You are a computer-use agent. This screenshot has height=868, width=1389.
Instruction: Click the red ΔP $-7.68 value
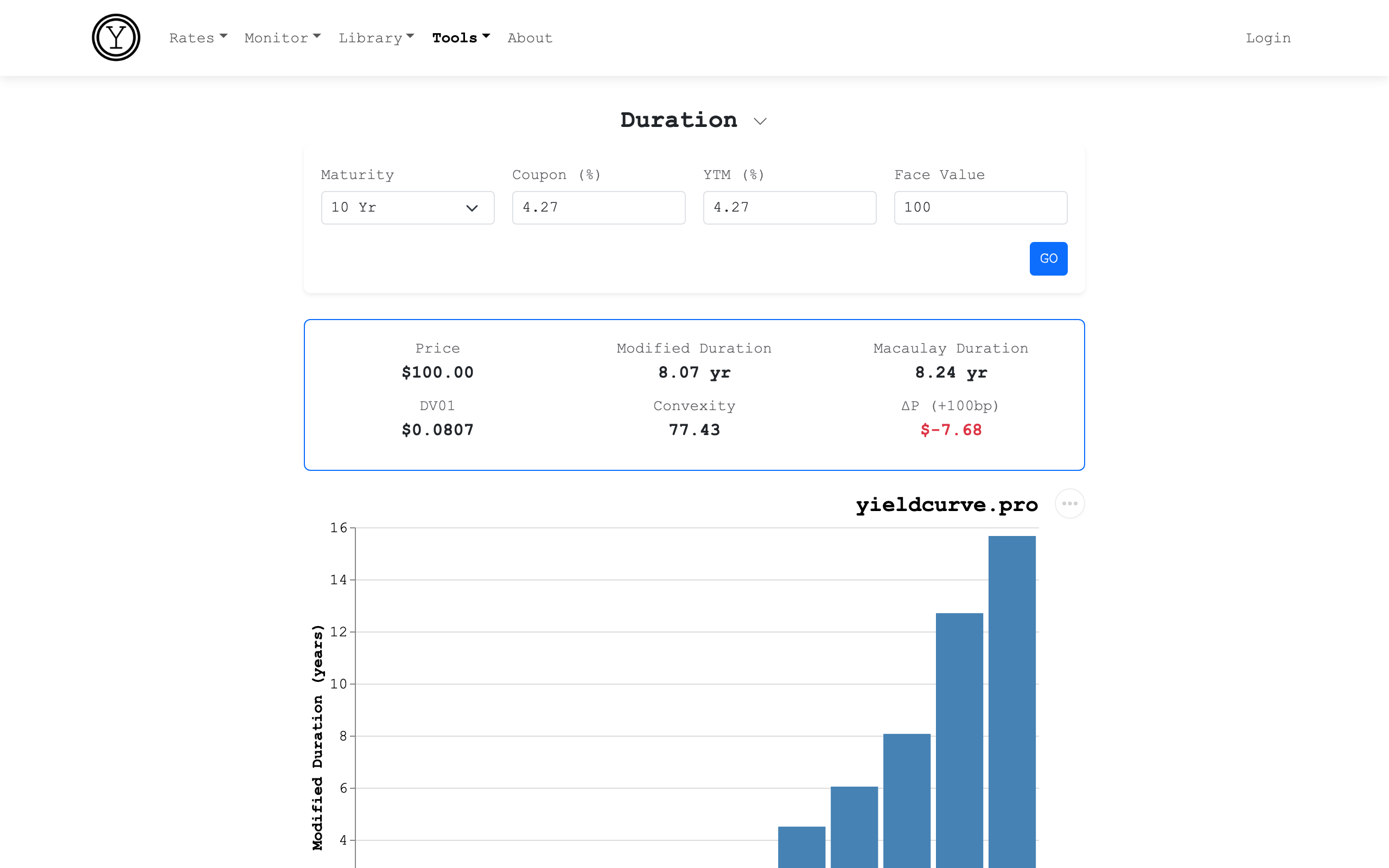951,430
